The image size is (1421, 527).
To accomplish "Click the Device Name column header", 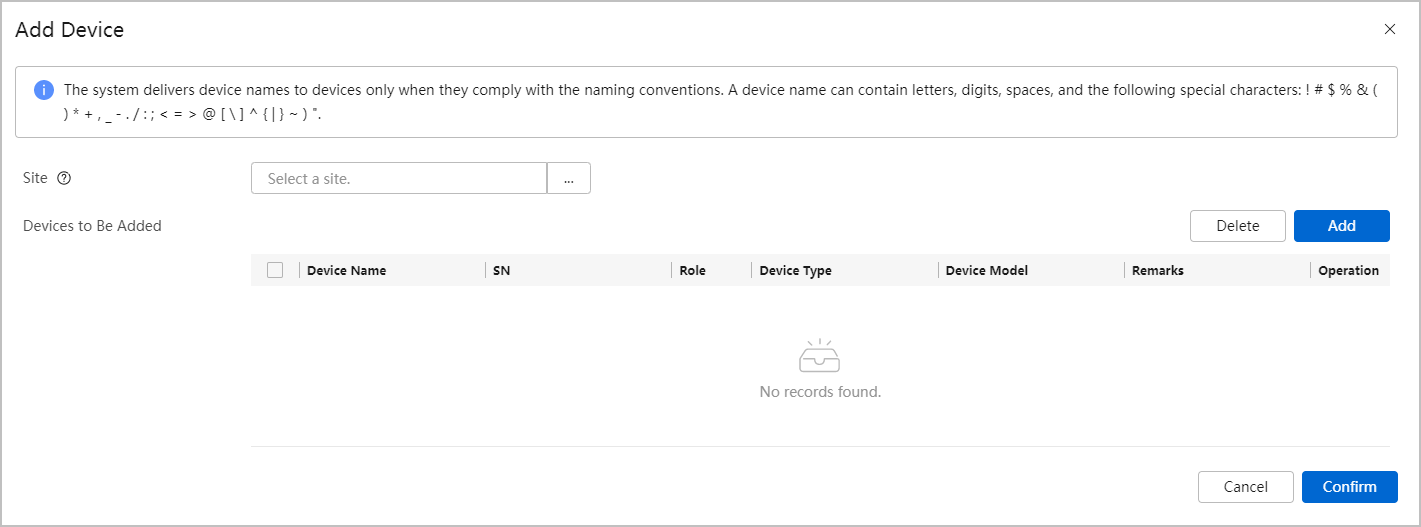I will (x=346, y=270).
